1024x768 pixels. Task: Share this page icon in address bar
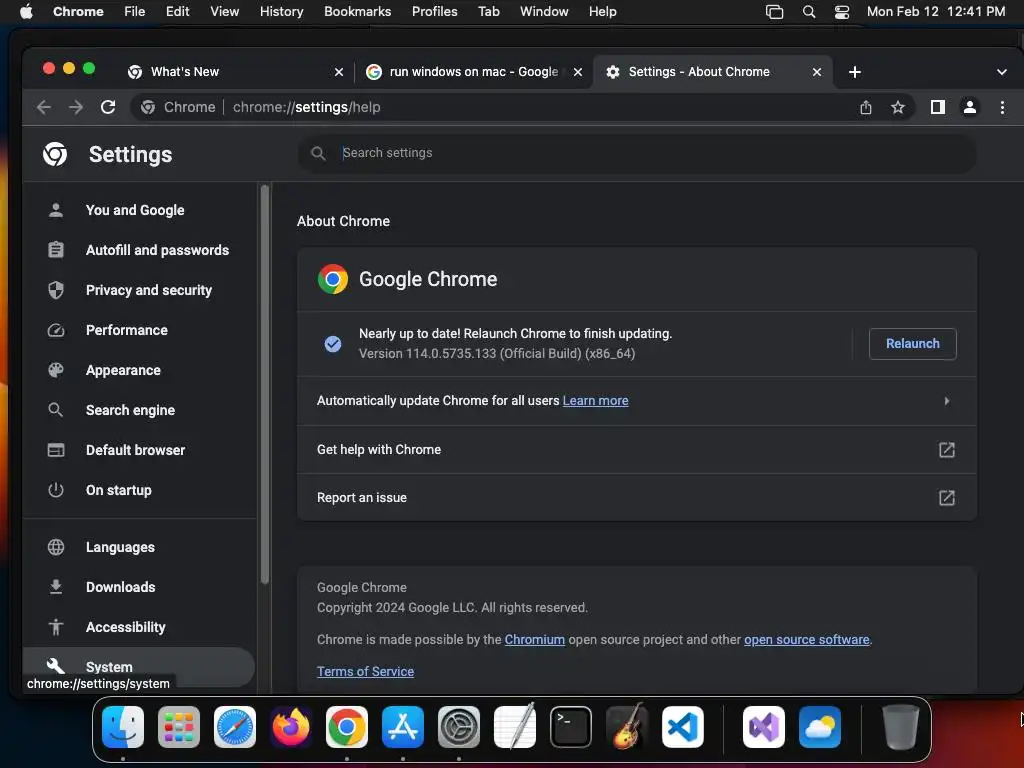click(866, 107)
